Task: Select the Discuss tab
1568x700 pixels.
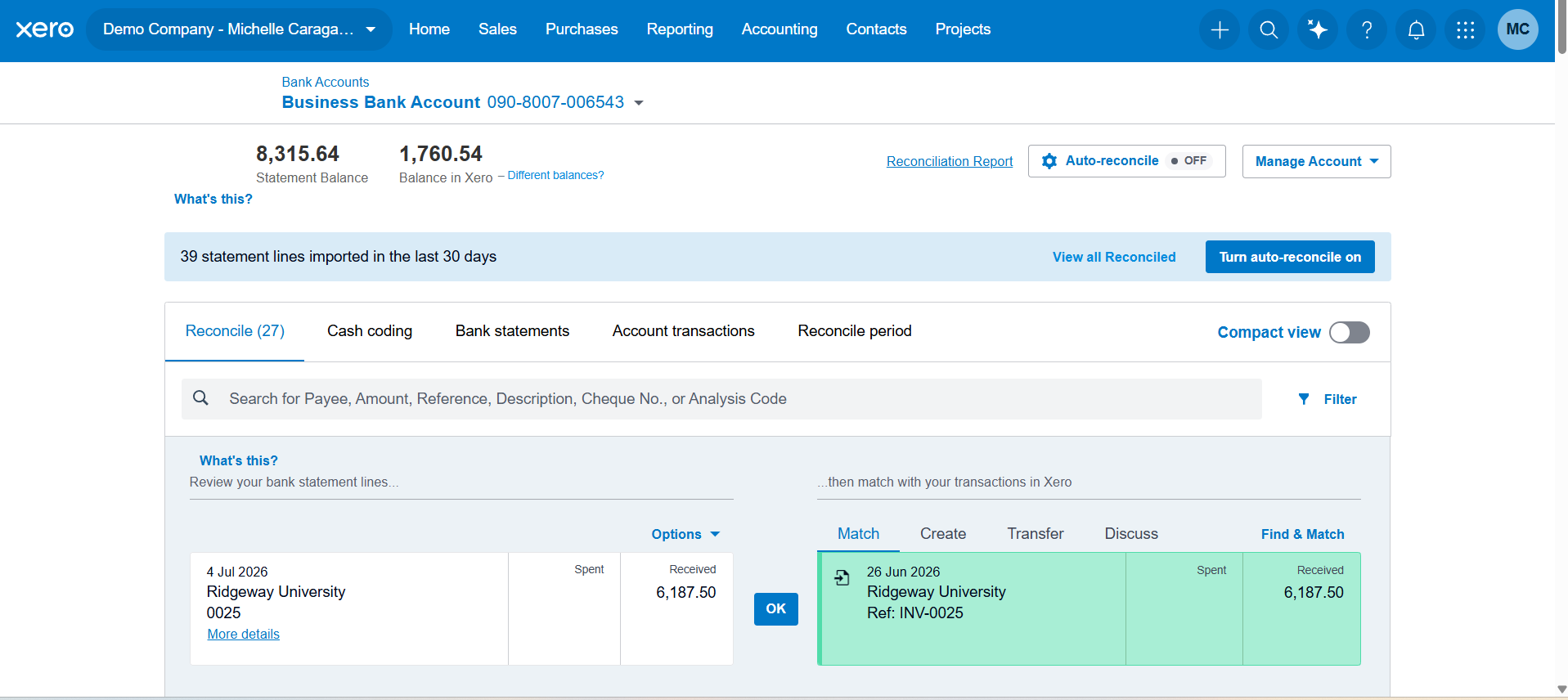Action: click(x=1131, y=534)
